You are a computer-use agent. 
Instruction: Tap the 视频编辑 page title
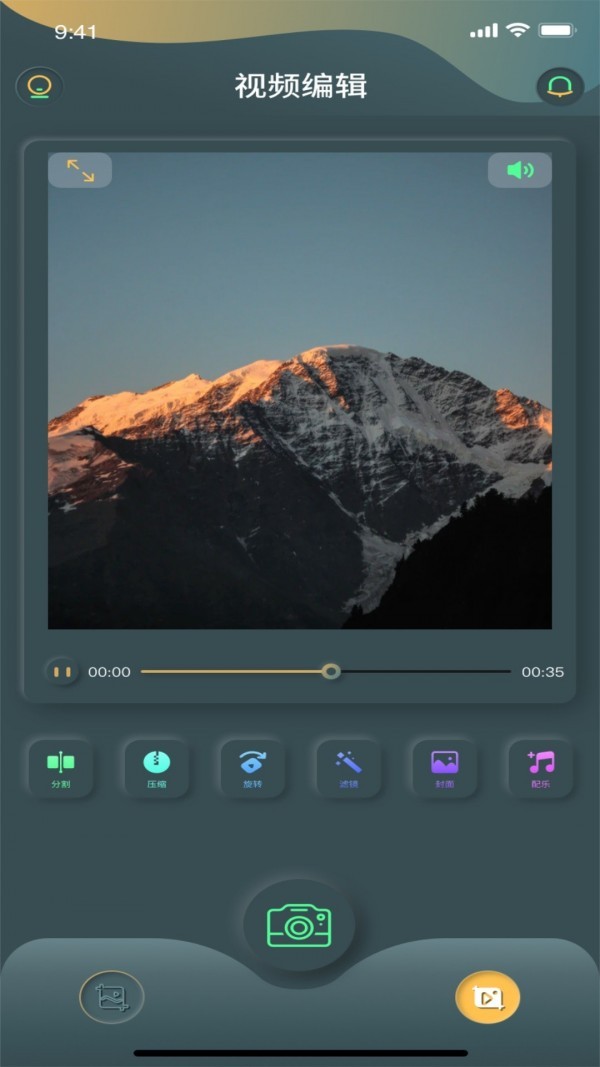pos(301,86)
